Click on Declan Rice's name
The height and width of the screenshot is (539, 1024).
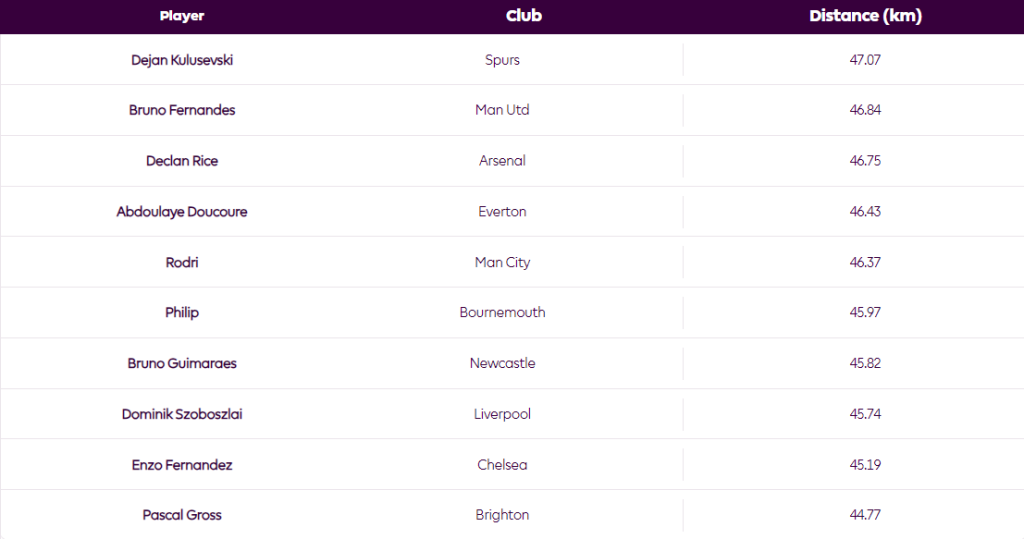(182, 161)
